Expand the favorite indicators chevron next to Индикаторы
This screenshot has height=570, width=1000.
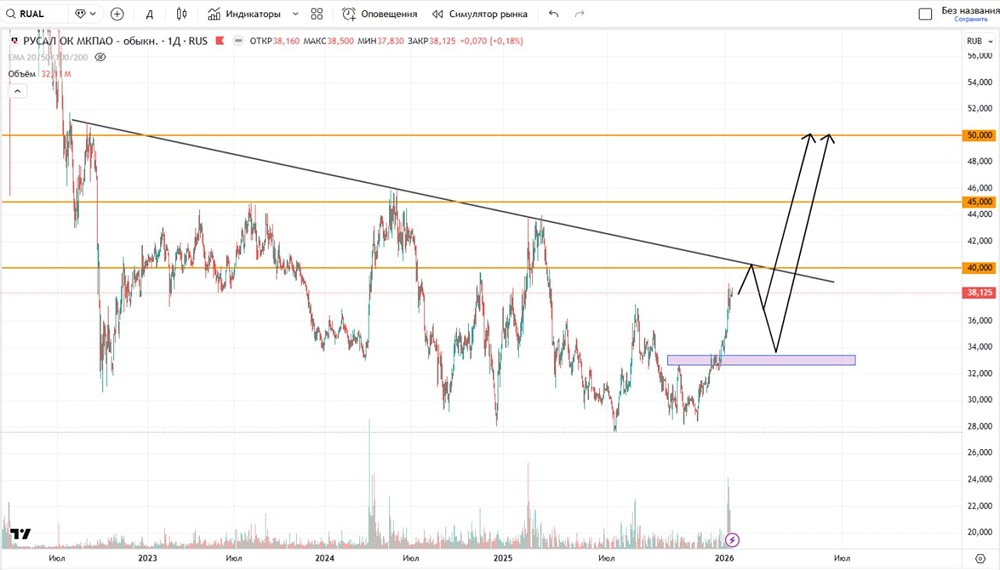click(x=295, y=13)
